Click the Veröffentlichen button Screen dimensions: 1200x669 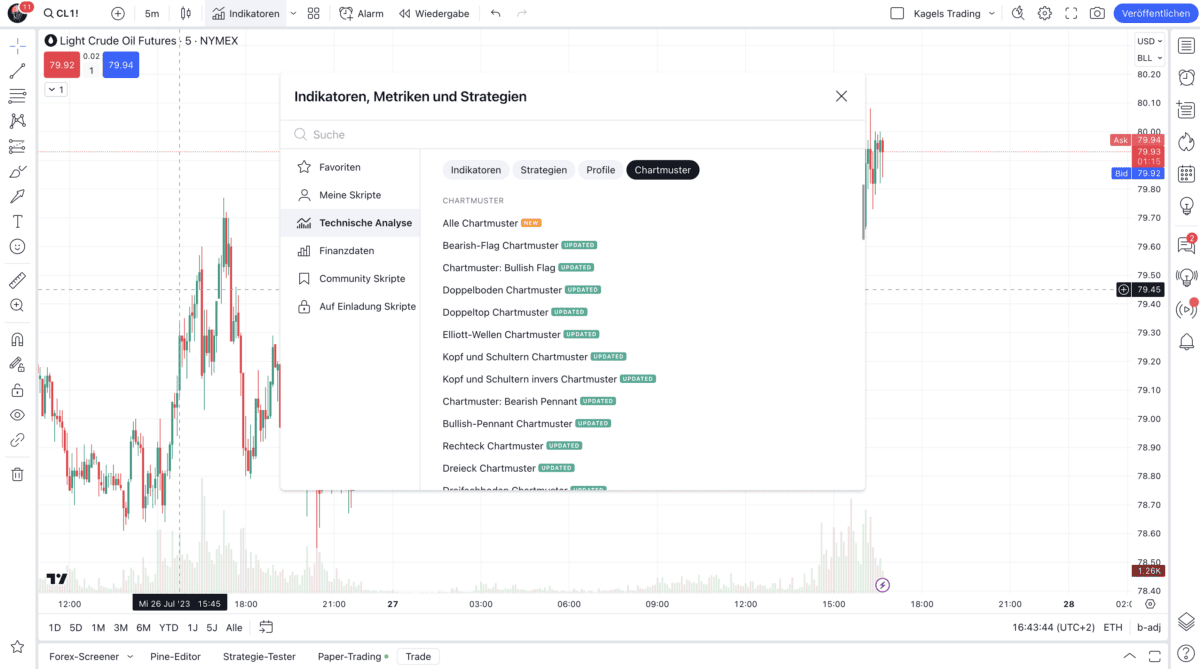tap(1155, 13)
